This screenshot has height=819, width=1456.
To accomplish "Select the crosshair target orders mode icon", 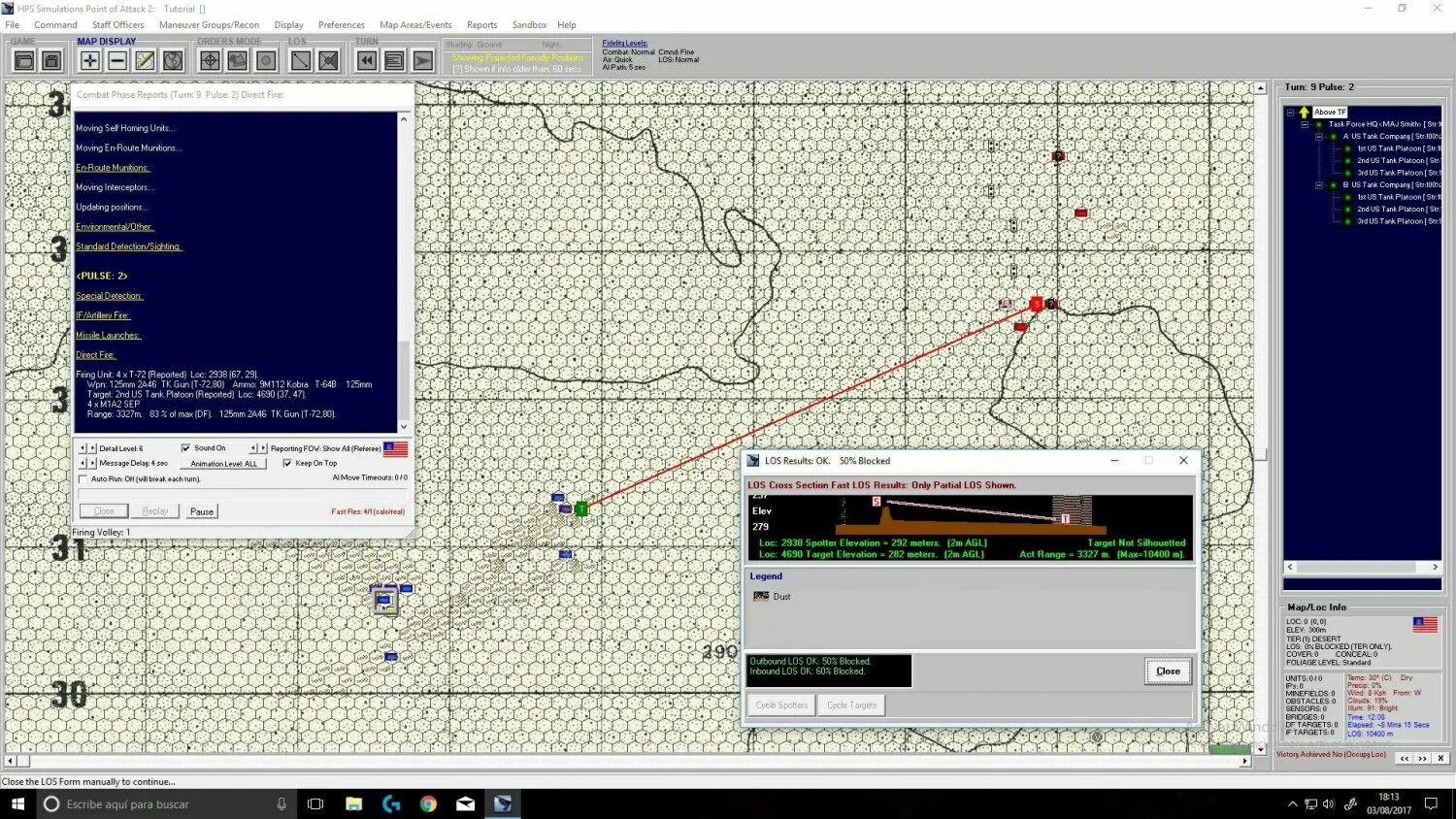I will pyautogui.click(x=210, y=61).
